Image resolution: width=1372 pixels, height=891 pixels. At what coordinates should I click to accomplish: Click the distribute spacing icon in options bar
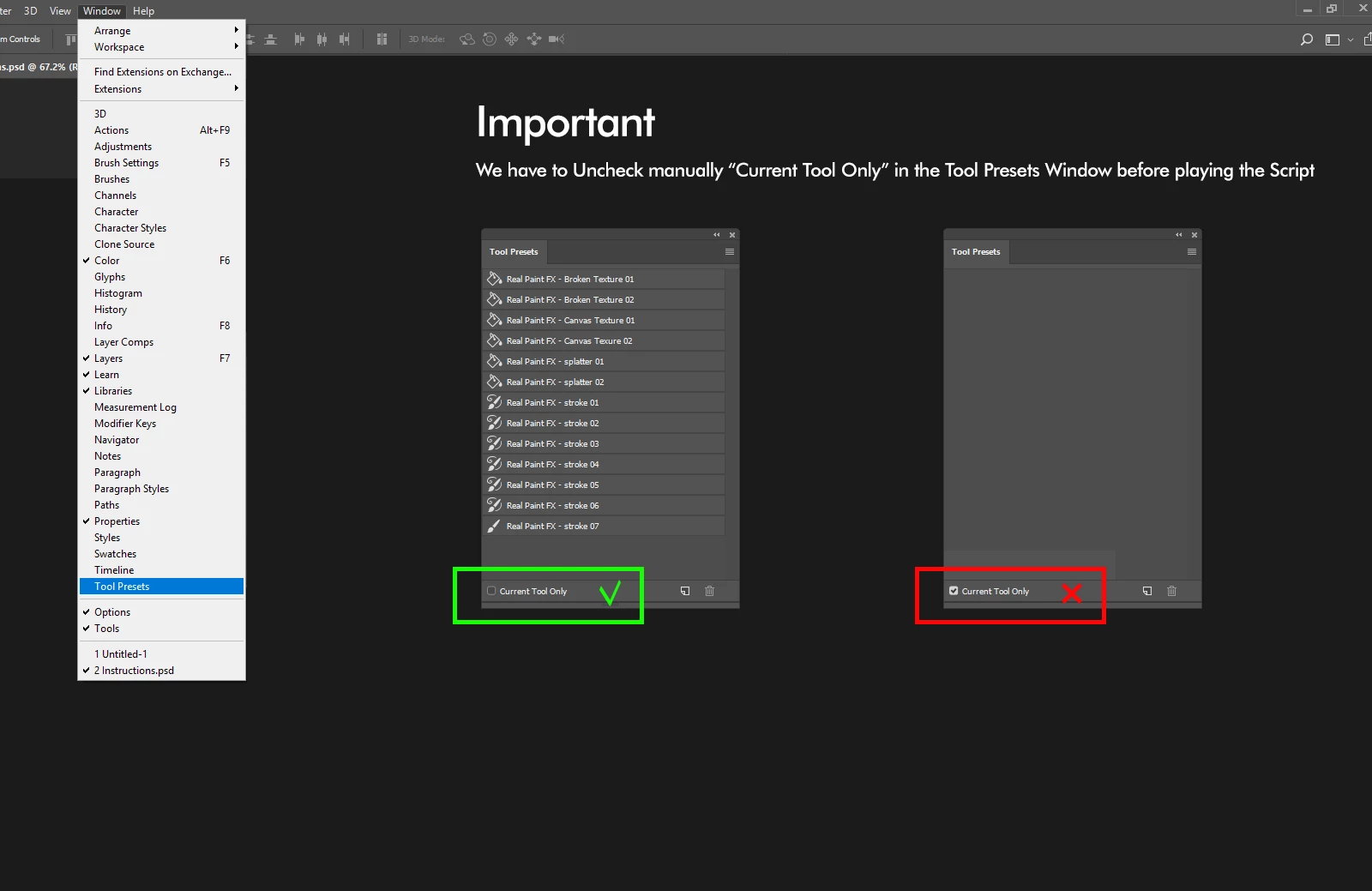[x=382, y=39]
